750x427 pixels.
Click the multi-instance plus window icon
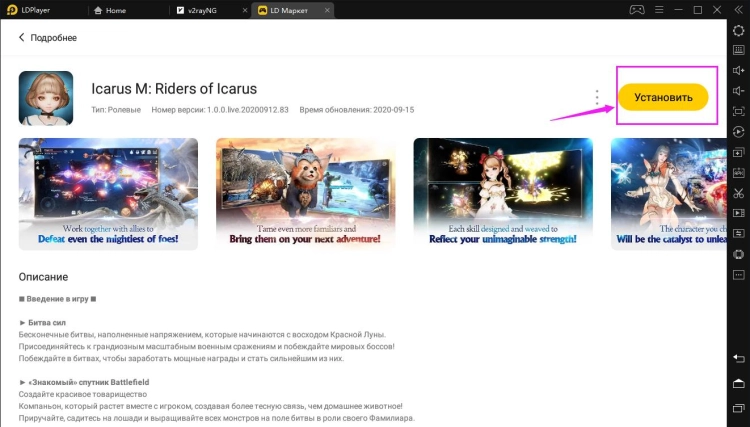tap(739, 153)
